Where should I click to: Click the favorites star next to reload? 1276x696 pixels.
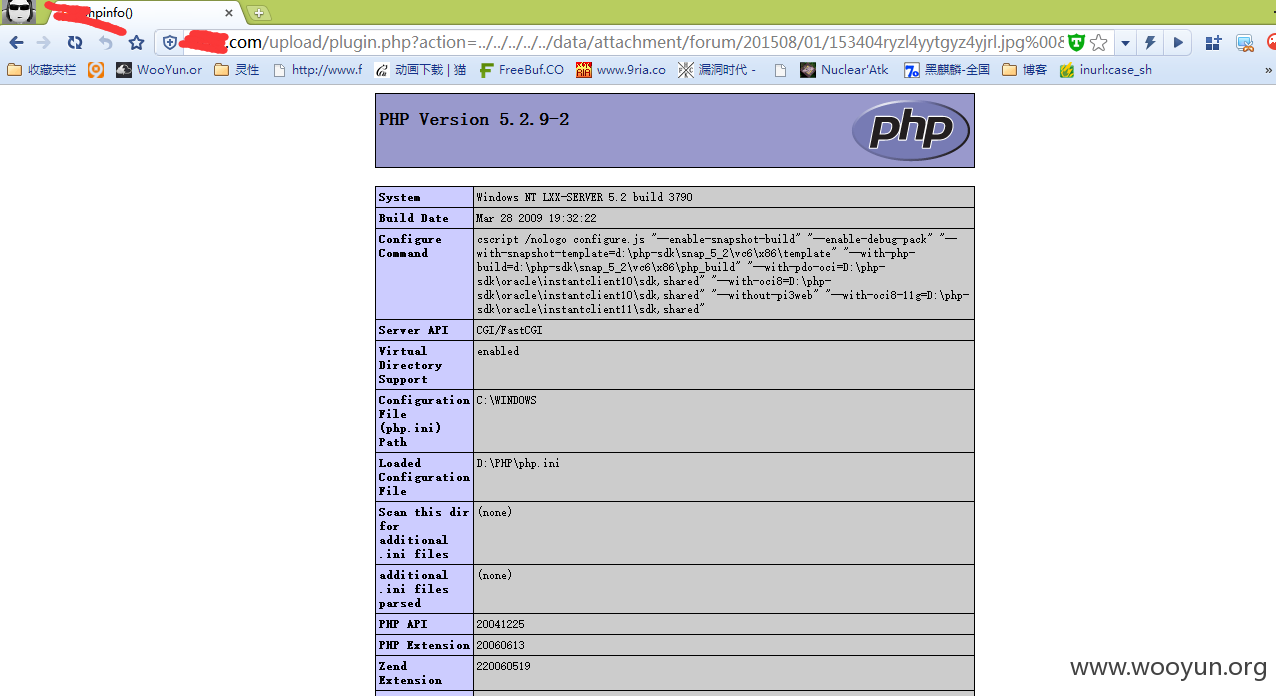click(x=137, y=42)
